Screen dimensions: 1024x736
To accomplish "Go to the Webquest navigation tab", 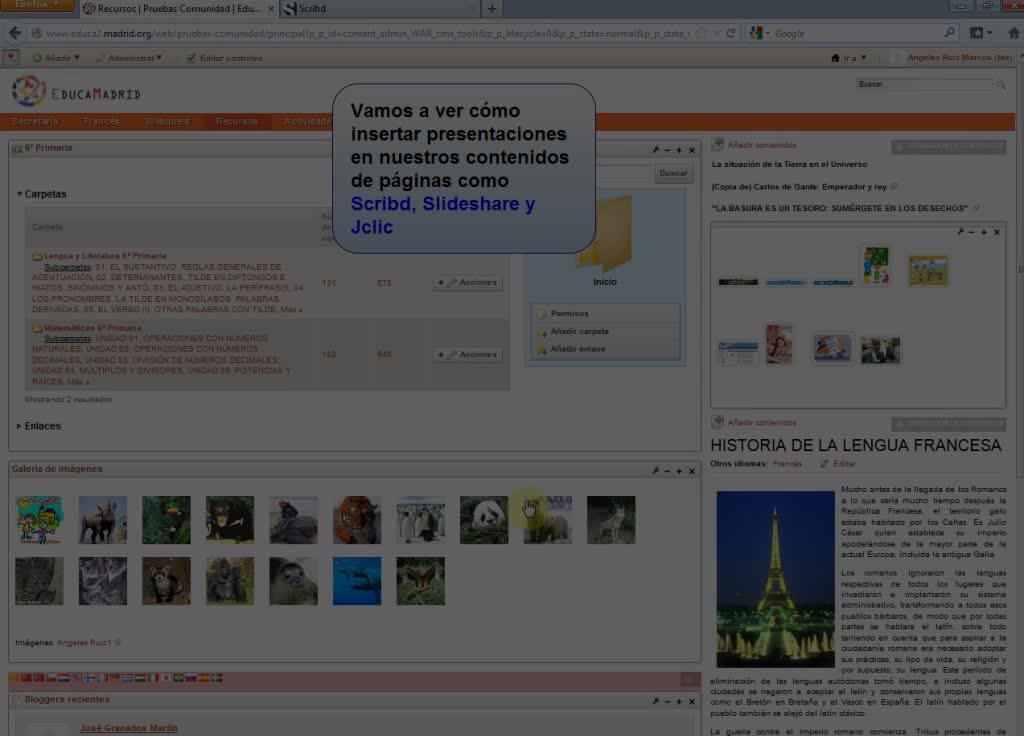I will 168,121.
